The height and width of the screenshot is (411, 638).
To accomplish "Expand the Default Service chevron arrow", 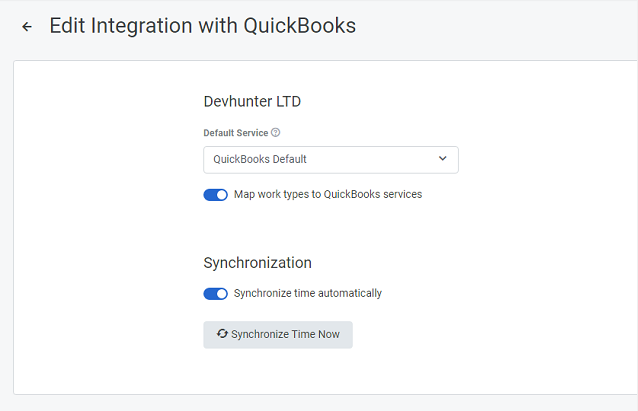I will click(x=443, y=159).
